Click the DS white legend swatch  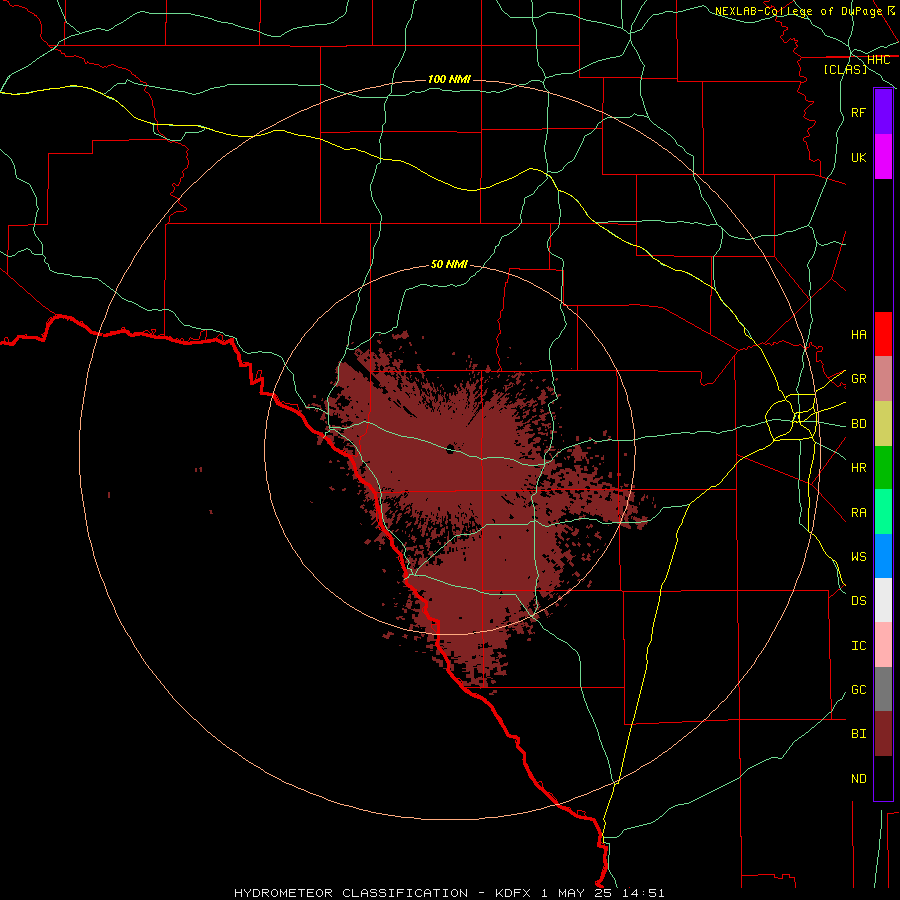click(883, 600)
